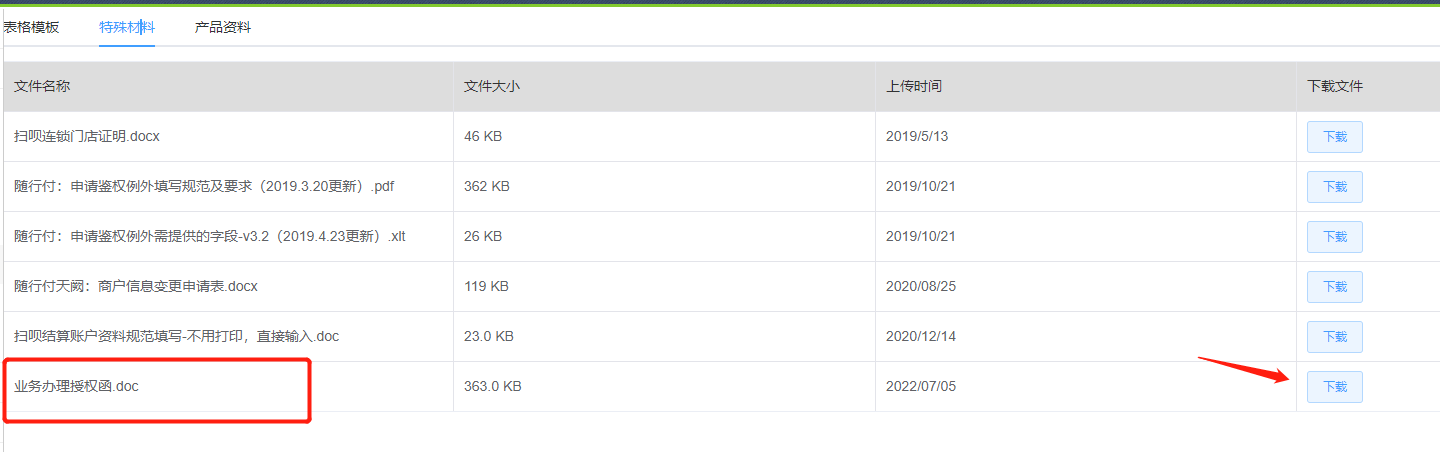1440x452 pixels.
Task: Click the 2020/12/14 upload date cell
Action: (x=921, y=336)
